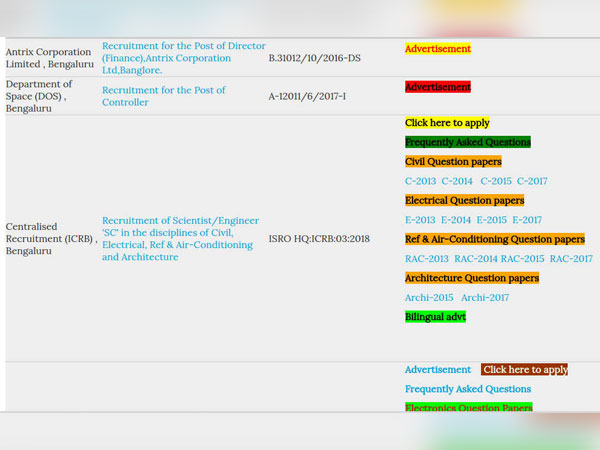Screen dimensions: 600x450
Task: Click the Electrical Question papers label
Action: 465,201
